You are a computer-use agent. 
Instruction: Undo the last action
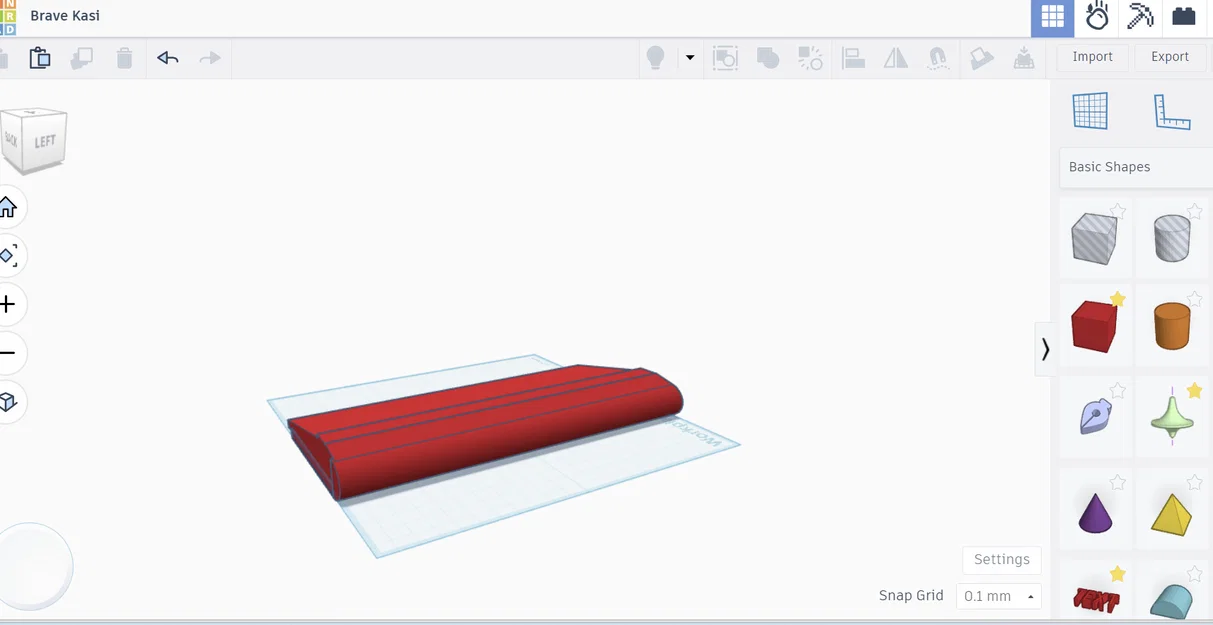coord(167,58)
